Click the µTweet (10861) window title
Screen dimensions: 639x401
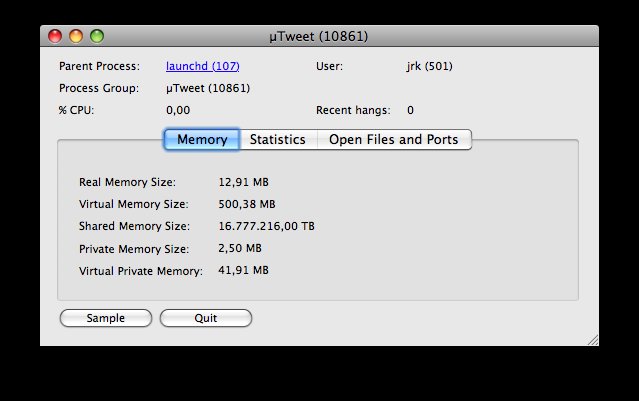coord(319,36)
